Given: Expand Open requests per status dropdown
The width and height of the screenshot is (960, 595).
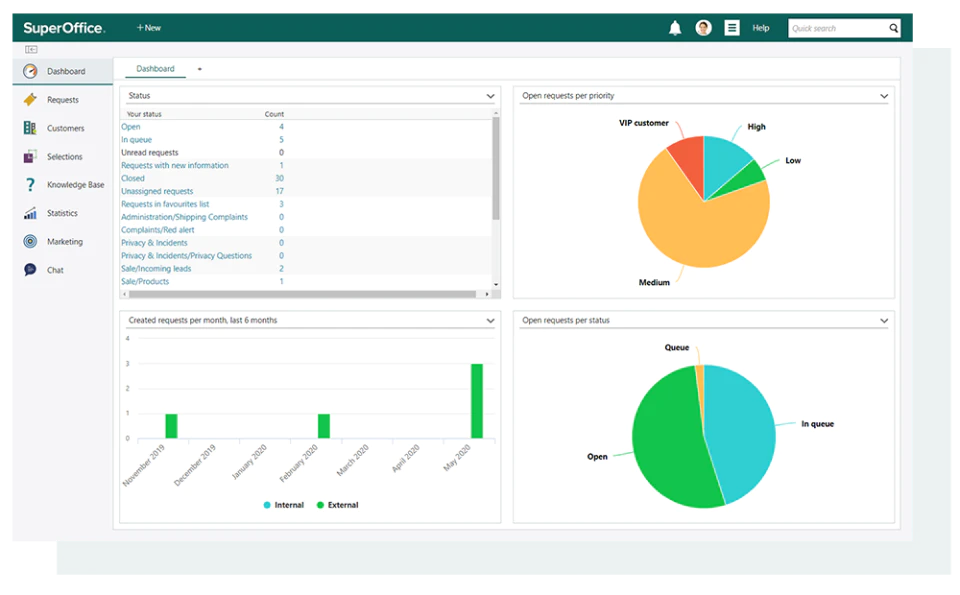Looking at the screenshot, I should (884, 321).
